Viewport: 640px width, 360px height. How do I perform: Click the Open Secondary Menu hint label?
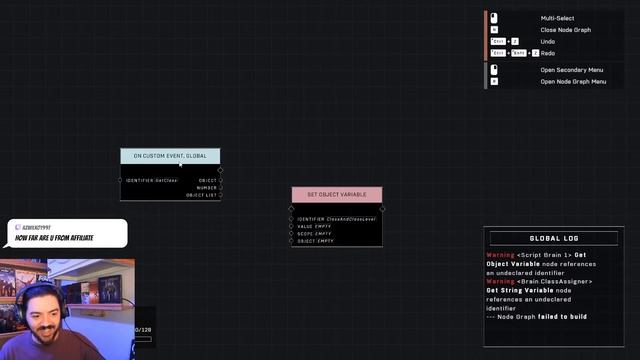point(572,70)
